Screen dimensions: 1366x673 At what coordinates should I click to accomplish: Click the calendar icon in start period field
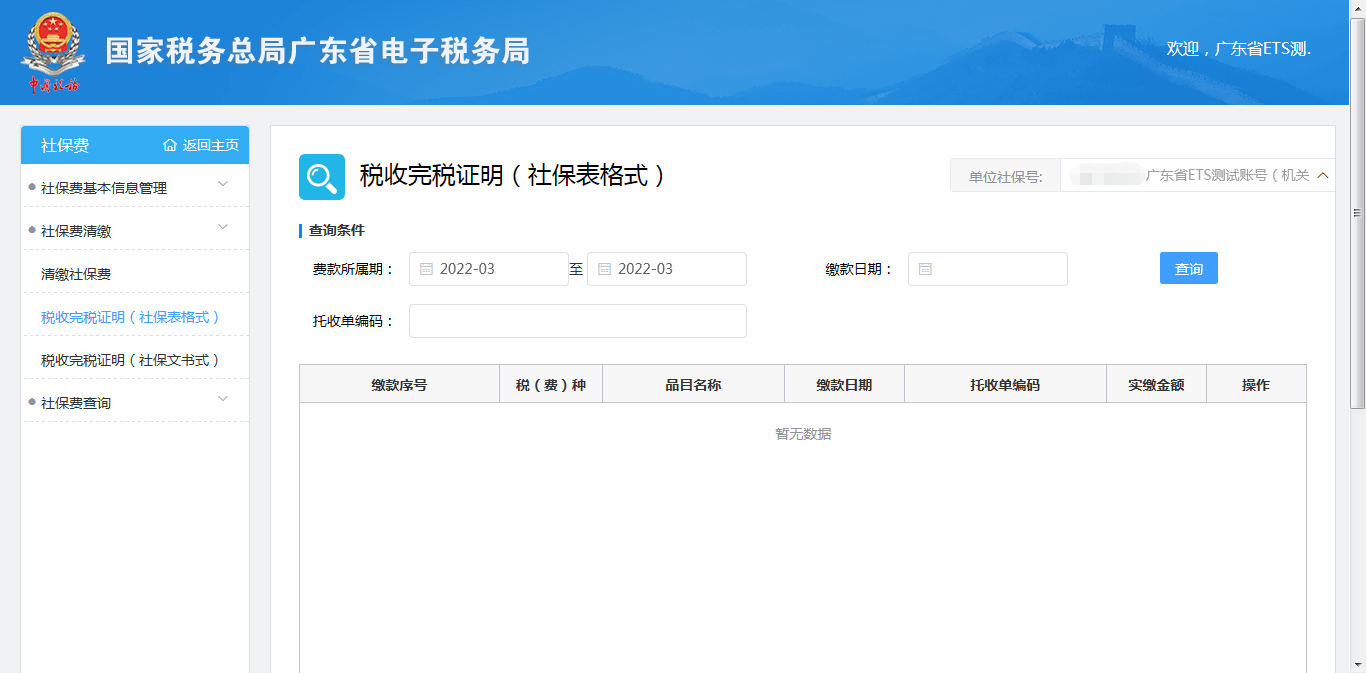pyautogui.click(x=426, y=269)
